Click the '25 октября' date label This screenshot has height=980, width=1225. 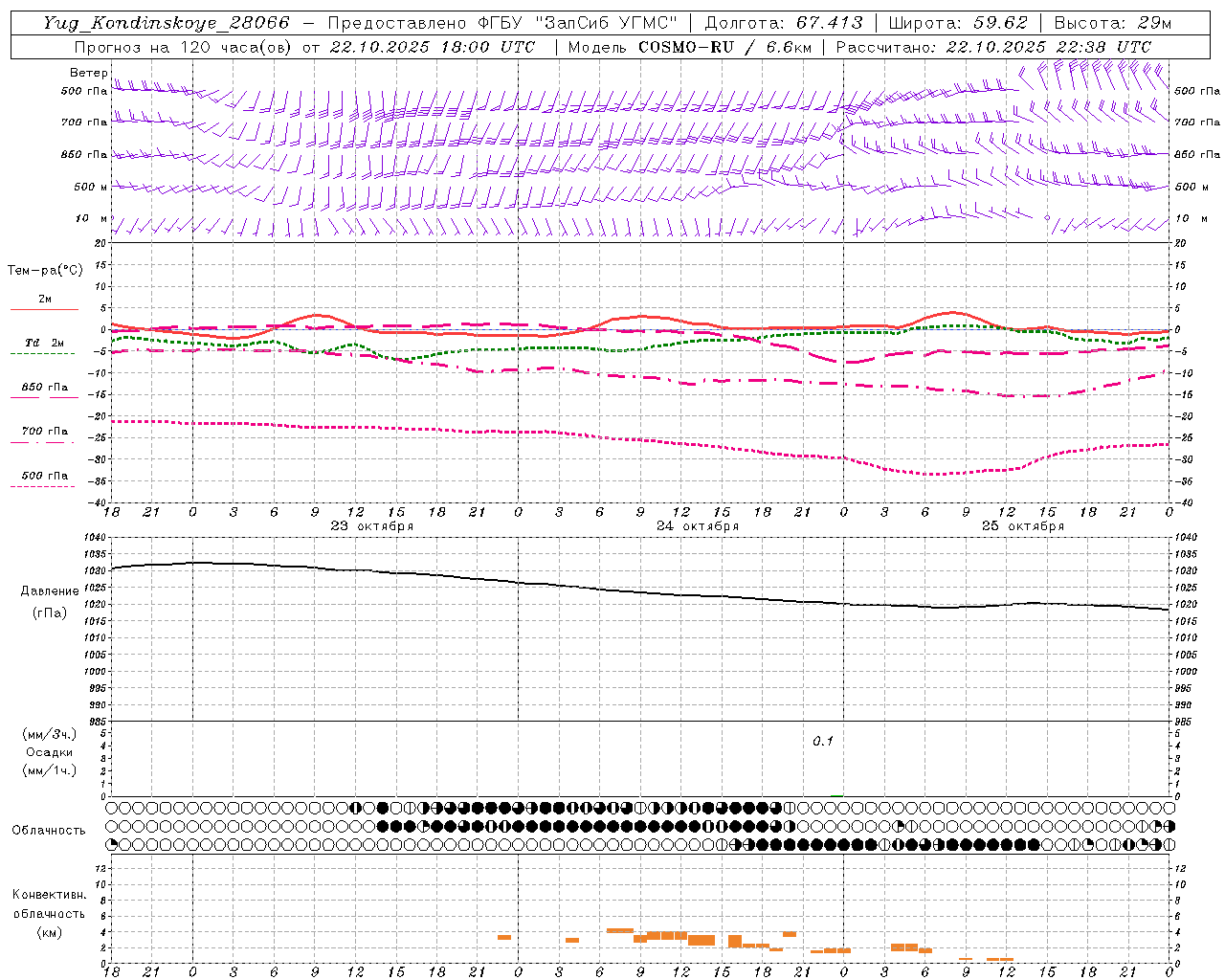coord(1023,526)
